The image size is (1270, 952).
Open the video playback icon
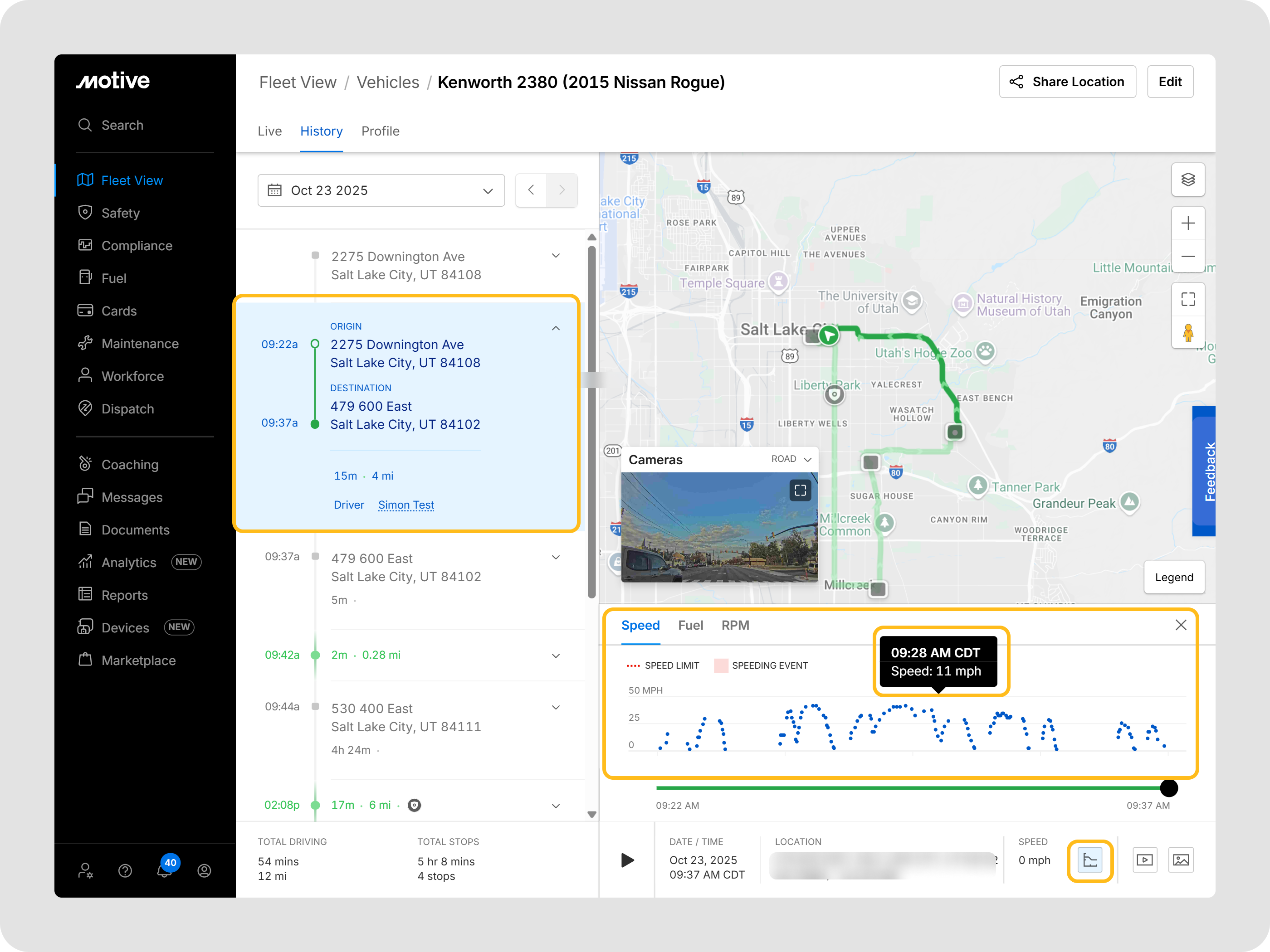pos(1144,860)
